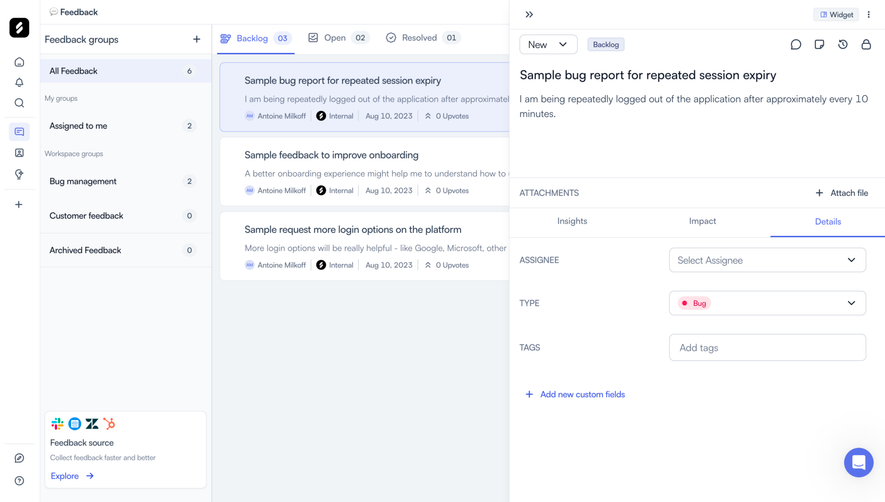Viewport: 885px width, 502px height.
Task: Open the New status dropdown
Action: [548, 45]
